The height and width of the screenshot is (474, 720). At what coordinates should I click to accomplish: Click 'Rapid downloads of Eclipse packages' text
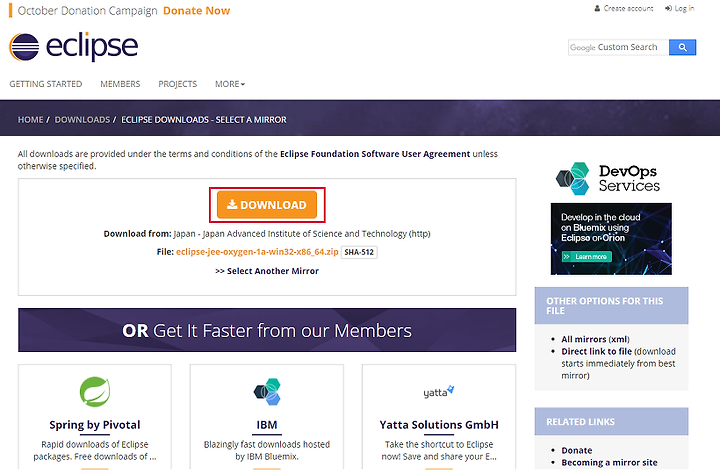[x=95, y=451]
